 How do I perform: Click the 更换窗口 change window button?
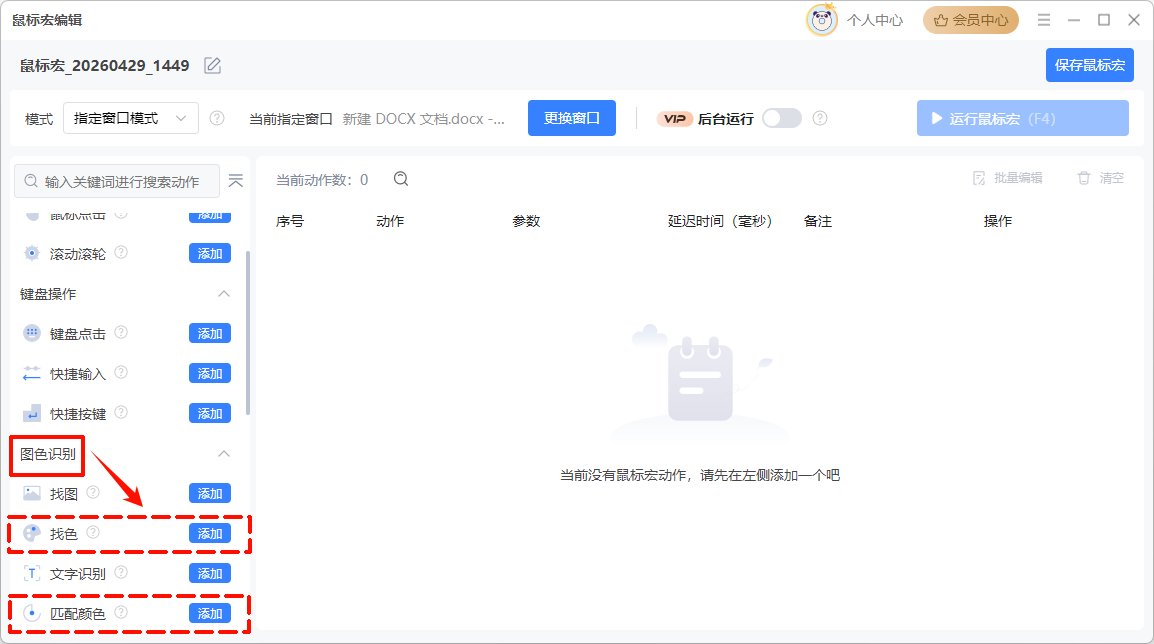point(571,118)
